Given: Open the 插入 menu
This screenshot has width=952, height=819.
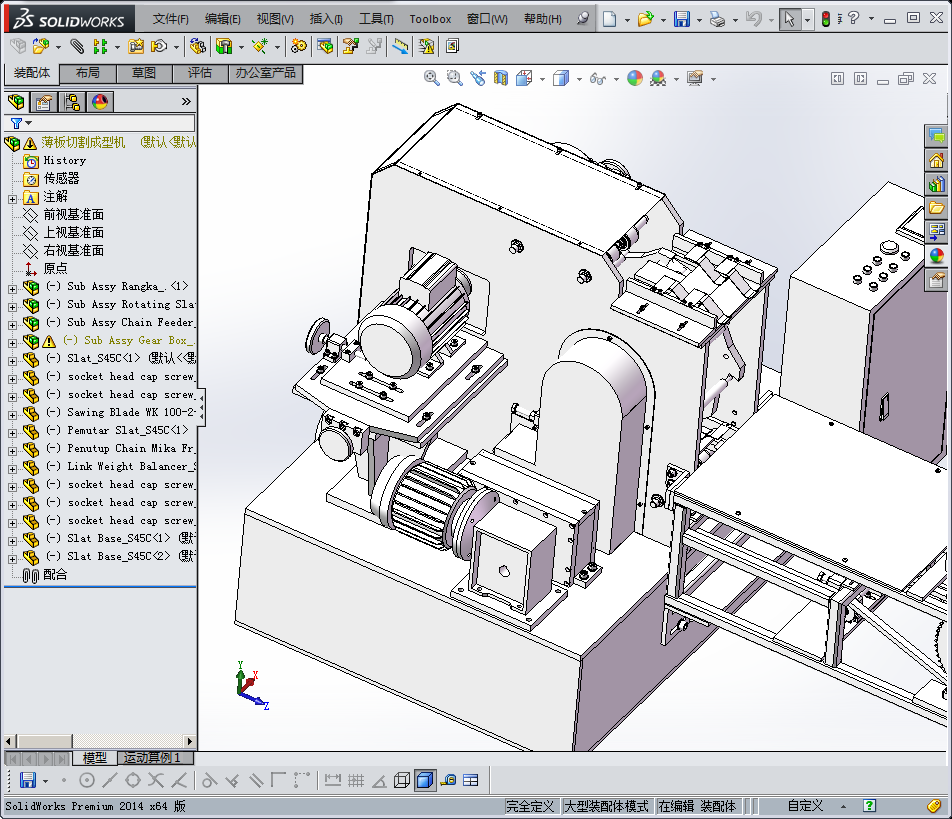Looking at the screenshot, I should 326,19.
